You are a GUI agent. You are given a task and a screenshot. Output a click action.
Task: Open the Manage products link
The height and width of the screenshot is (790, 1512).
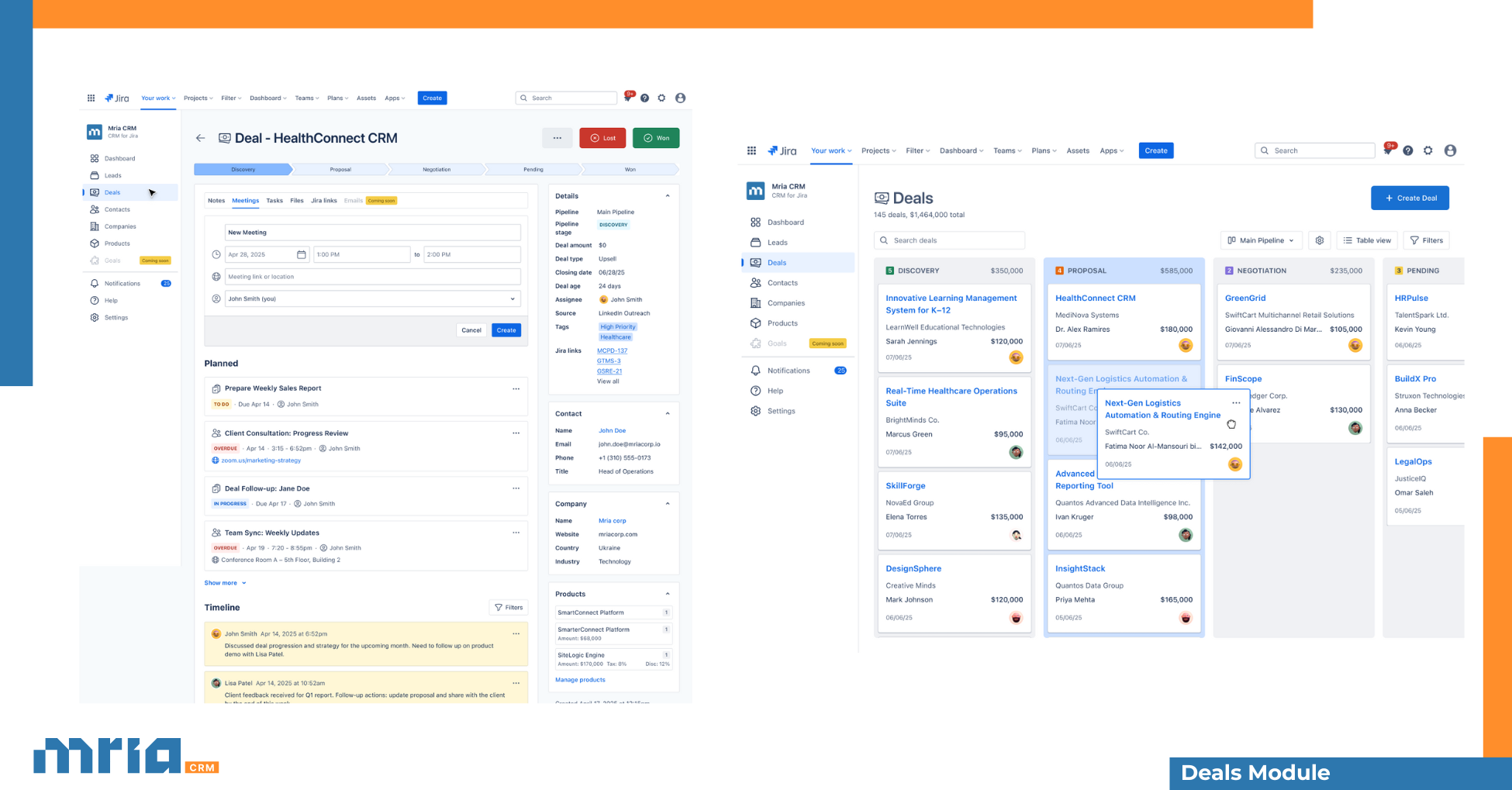pos(580,680)
